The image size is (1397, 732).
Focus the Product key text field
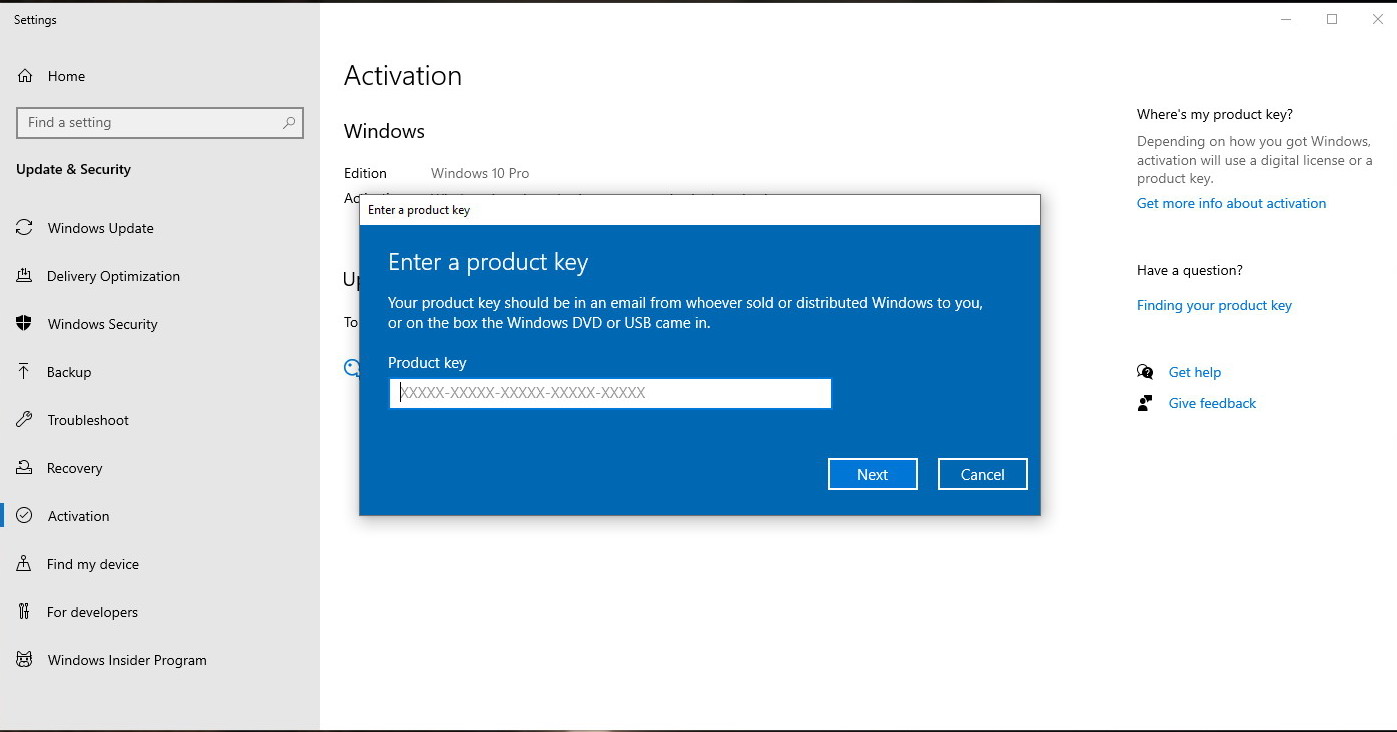(x=610, y=393)
